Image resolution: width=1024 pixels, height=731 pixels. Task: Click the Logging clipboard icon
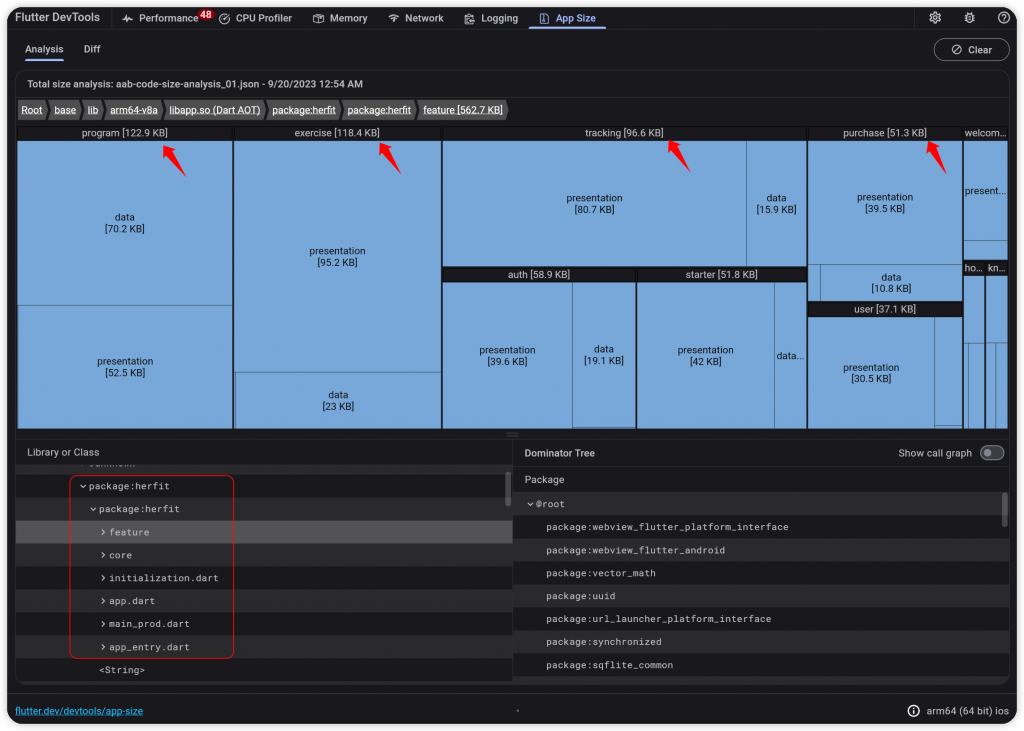tap(469, 18)
